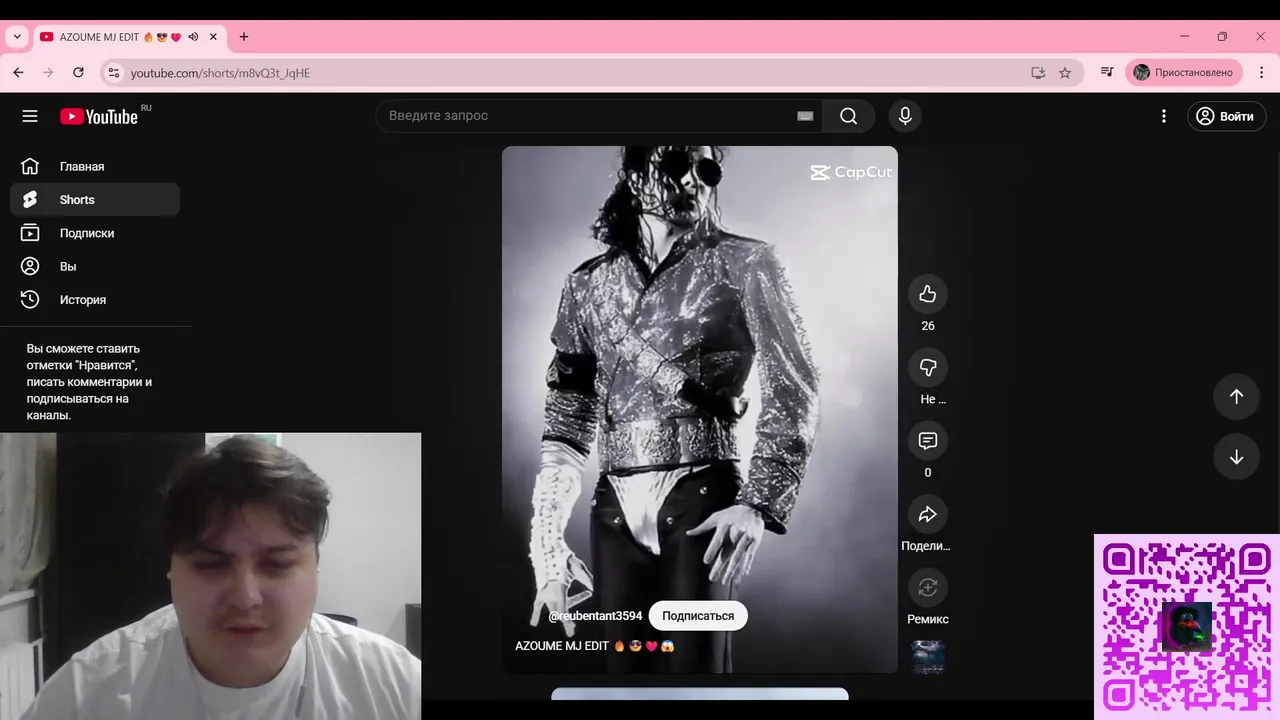Screen dimensions: 1280x720
Task: Click the Подписаться subscribe button
Action: (x=698, y=616)
